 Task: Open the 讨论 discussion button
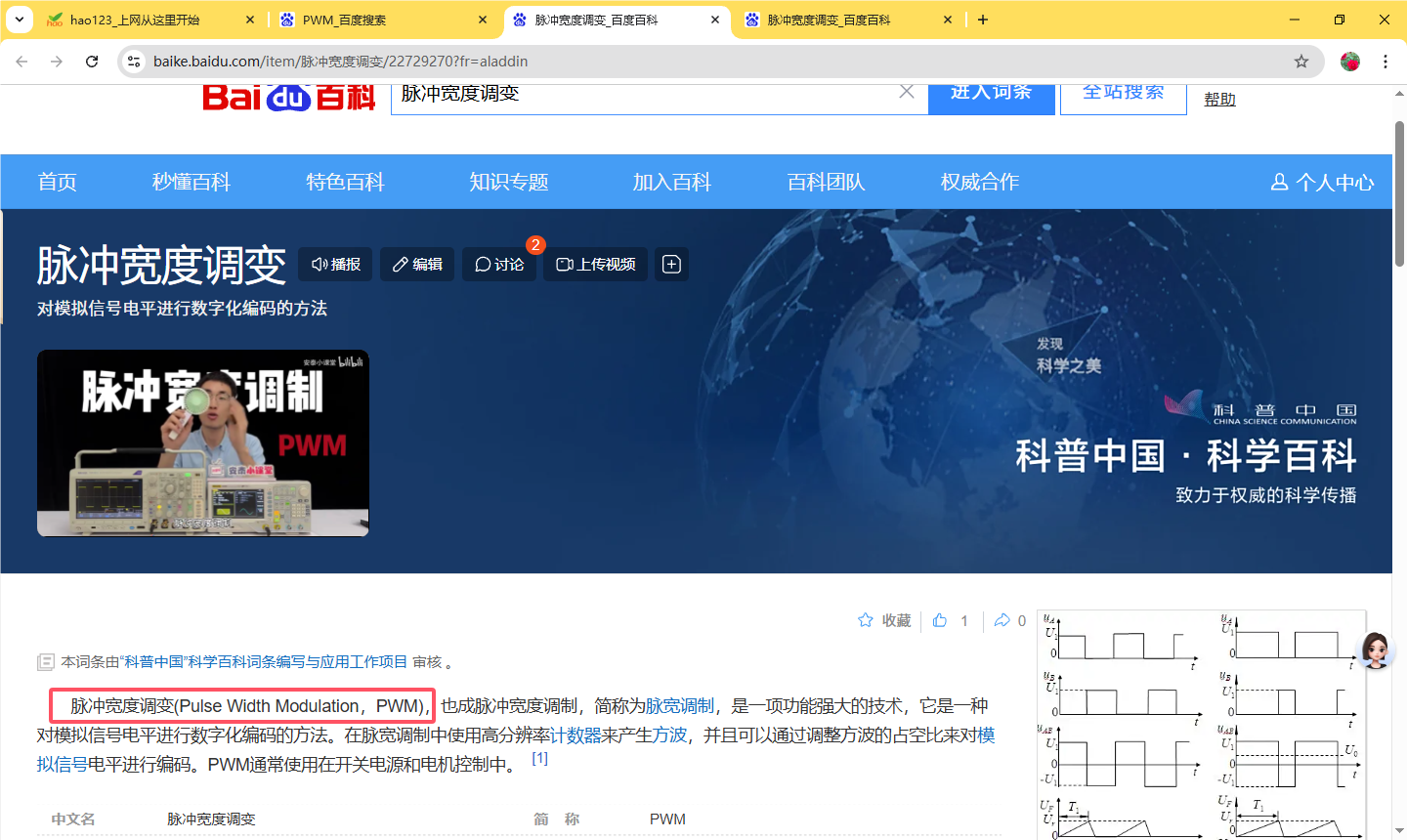click(x=499, y=265)
